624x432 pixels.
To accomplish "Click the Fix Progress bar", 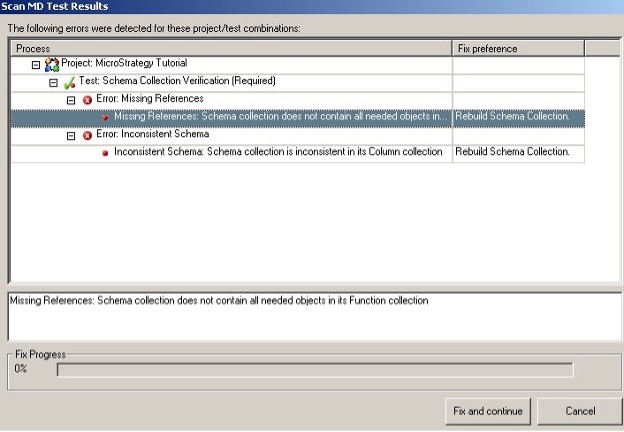I will point(314,370).
